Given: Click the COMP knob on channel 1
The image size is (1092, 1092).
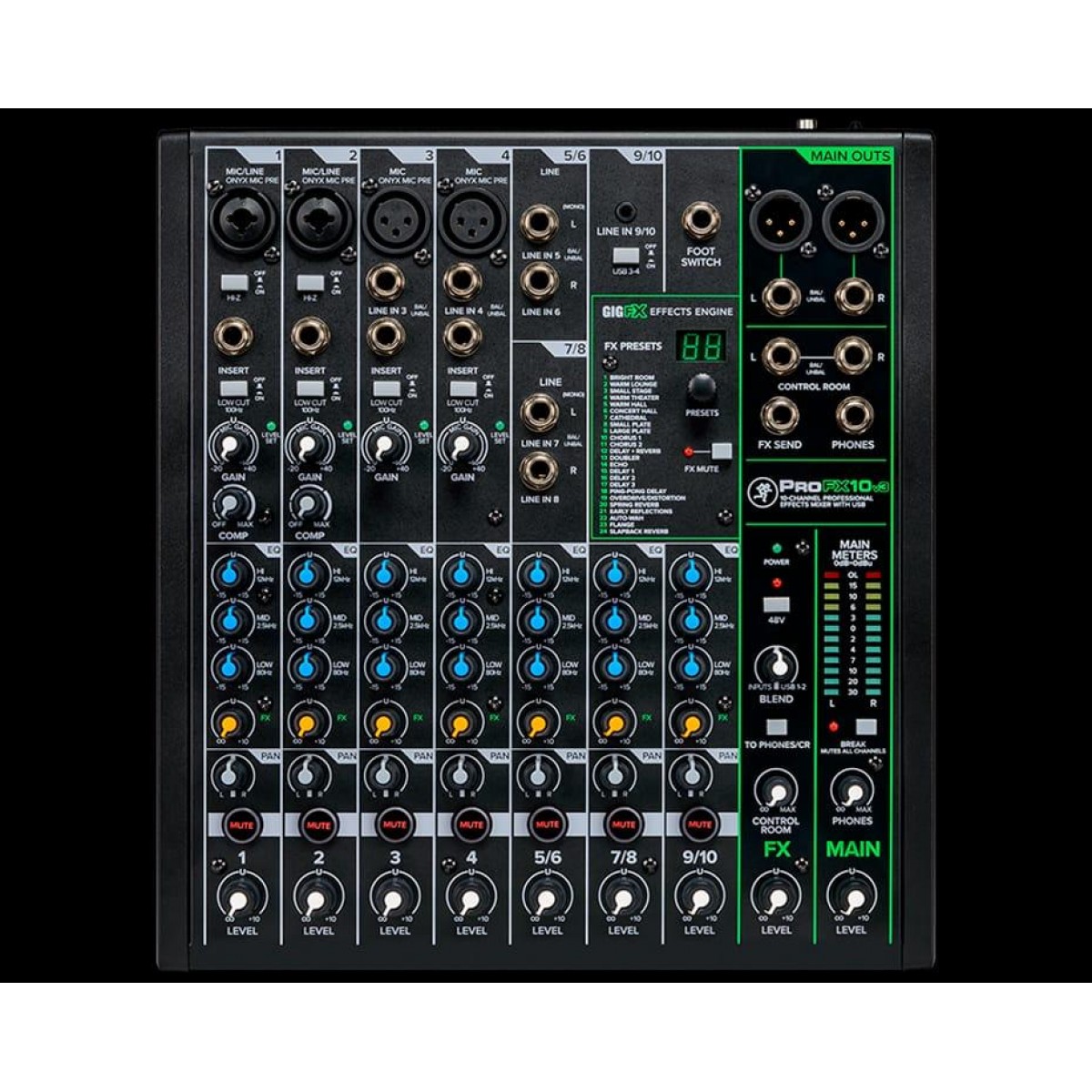Looking at the screenshot, I should 232,505.
